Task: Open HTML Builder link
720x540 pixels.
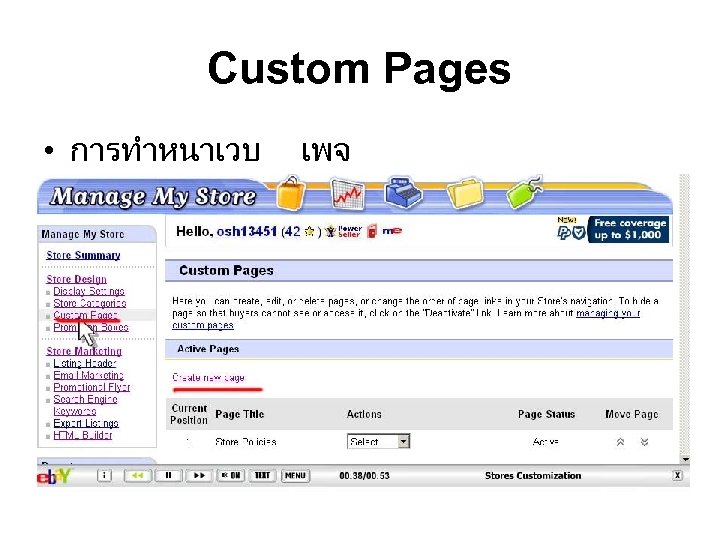Action: pyautogui.click(x=83, y=435)
